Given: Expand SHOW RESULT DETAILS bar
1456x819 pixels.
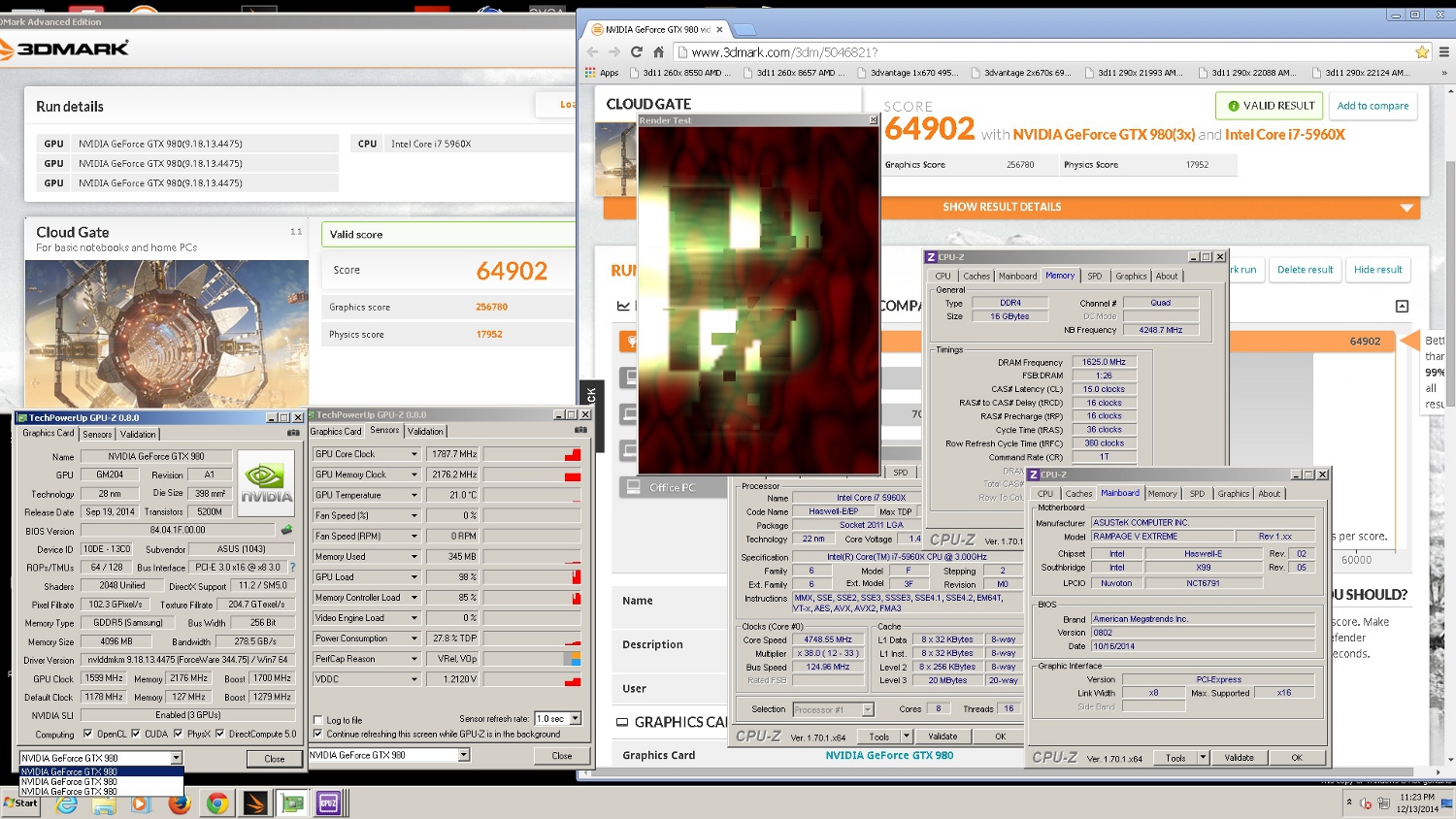Looking at the screenshot, I should tap(1011, 207).
